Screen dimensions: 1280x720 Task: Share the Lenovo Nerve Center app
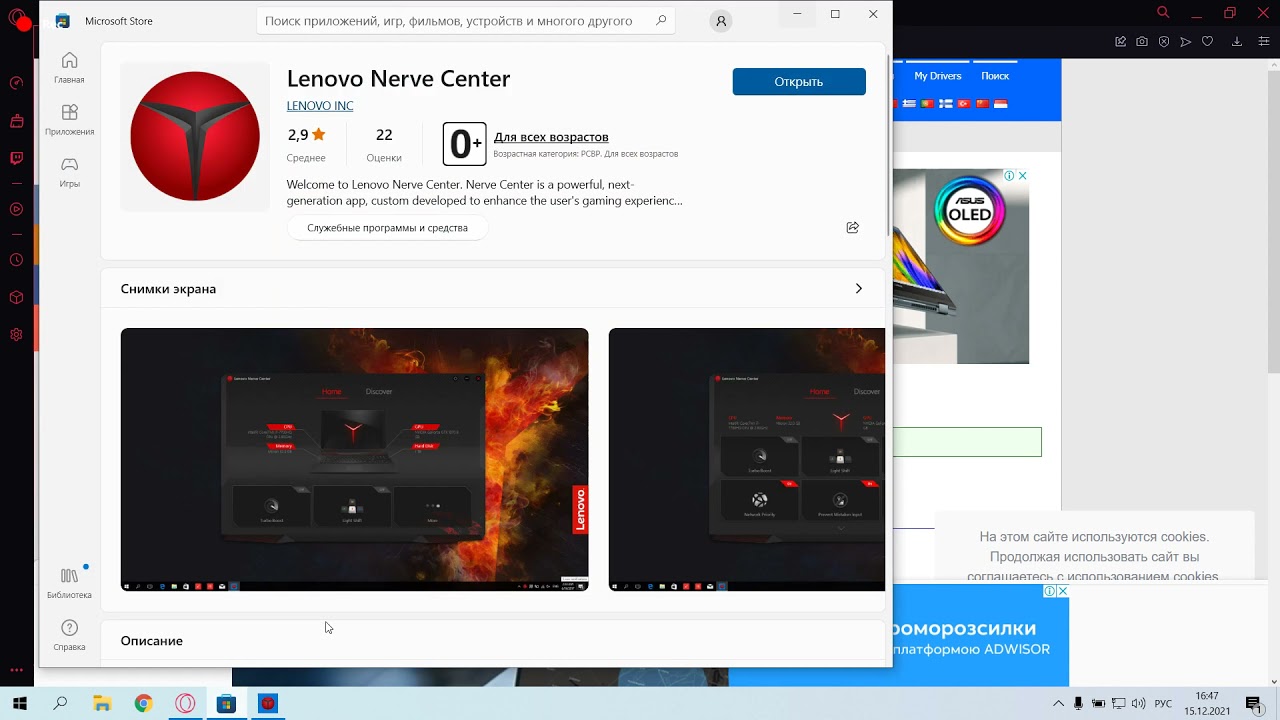coord(852,228)
